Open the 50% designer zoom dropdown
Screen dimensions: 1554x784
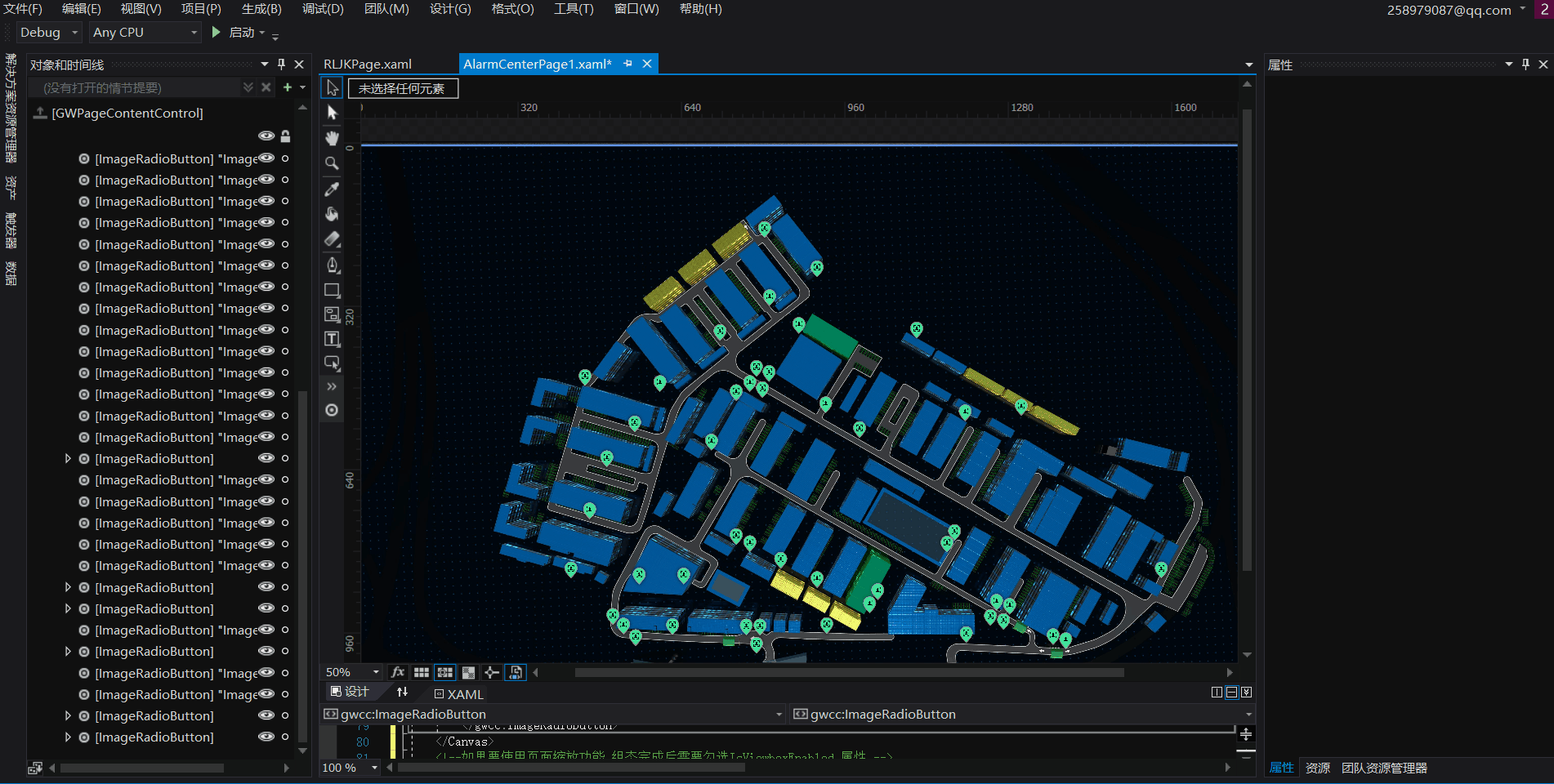coord(376,672)
